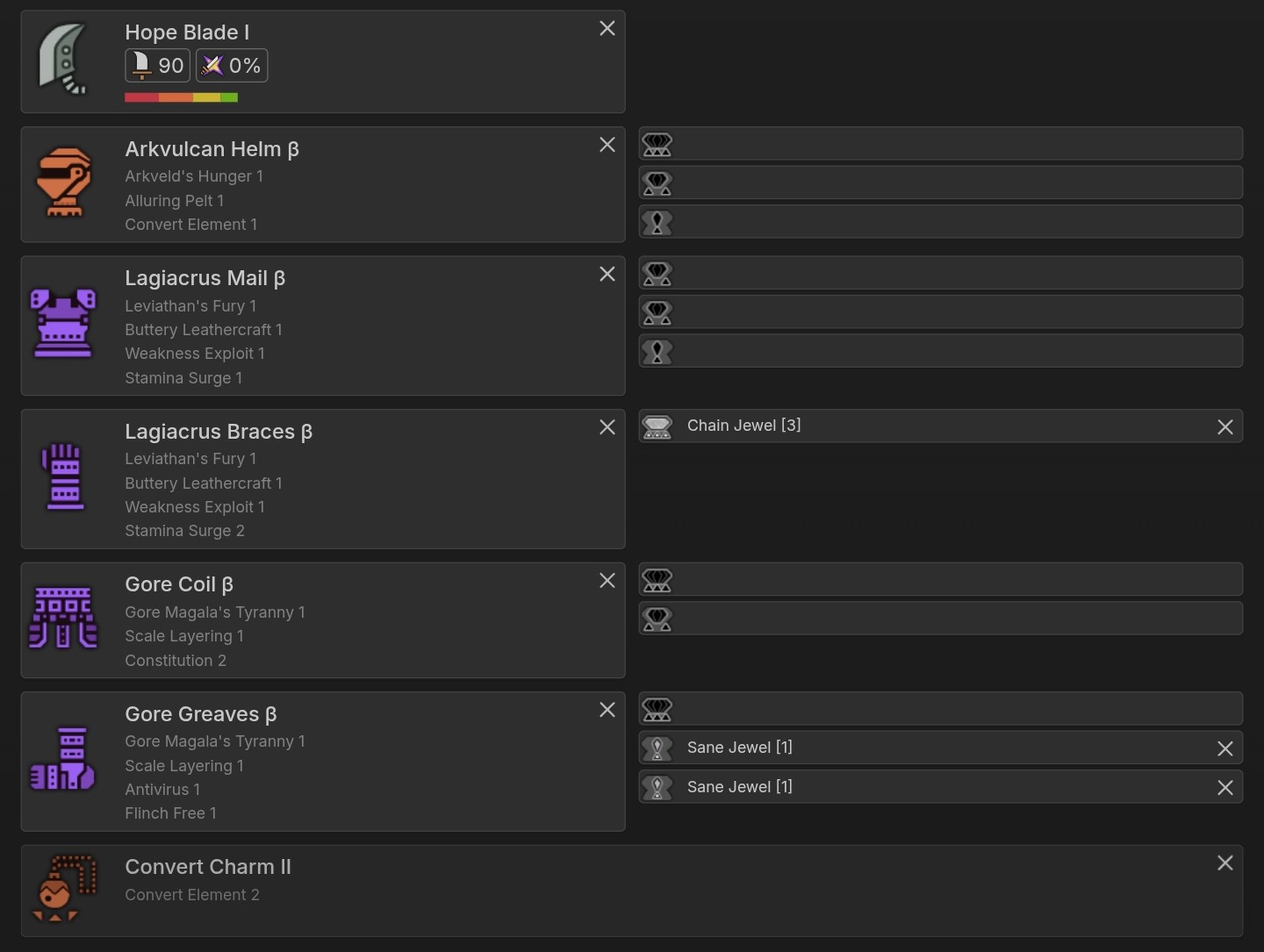Open the second empty slot of Gore Coil β
1264x952 pixels.
(941, 619)
